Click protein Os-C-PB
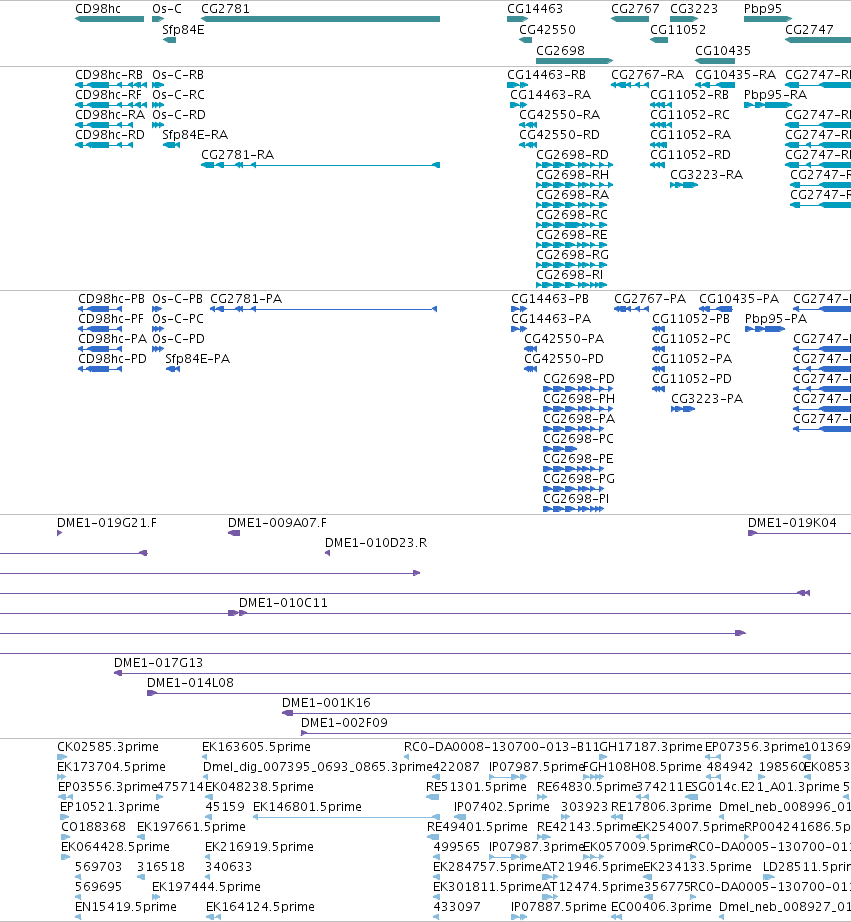Screen dimensions: 851x922 coord(158,309)
